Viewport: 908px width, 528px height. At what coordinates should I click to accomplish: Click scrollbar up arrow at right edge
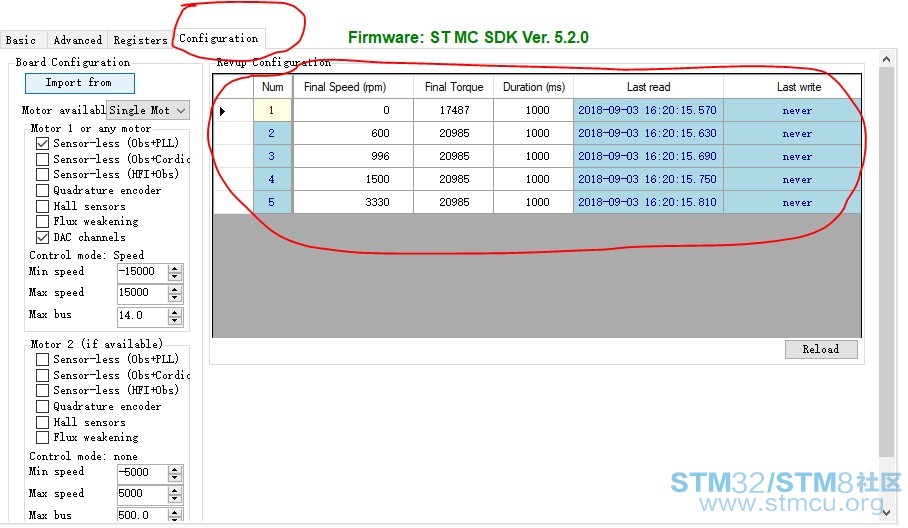point(886,59)
